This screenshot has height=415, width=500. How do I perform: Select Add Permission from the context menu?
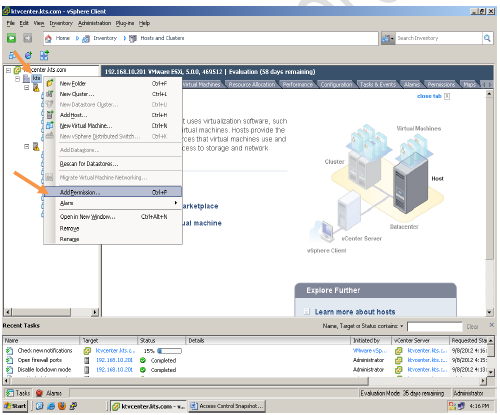(113, 192)
